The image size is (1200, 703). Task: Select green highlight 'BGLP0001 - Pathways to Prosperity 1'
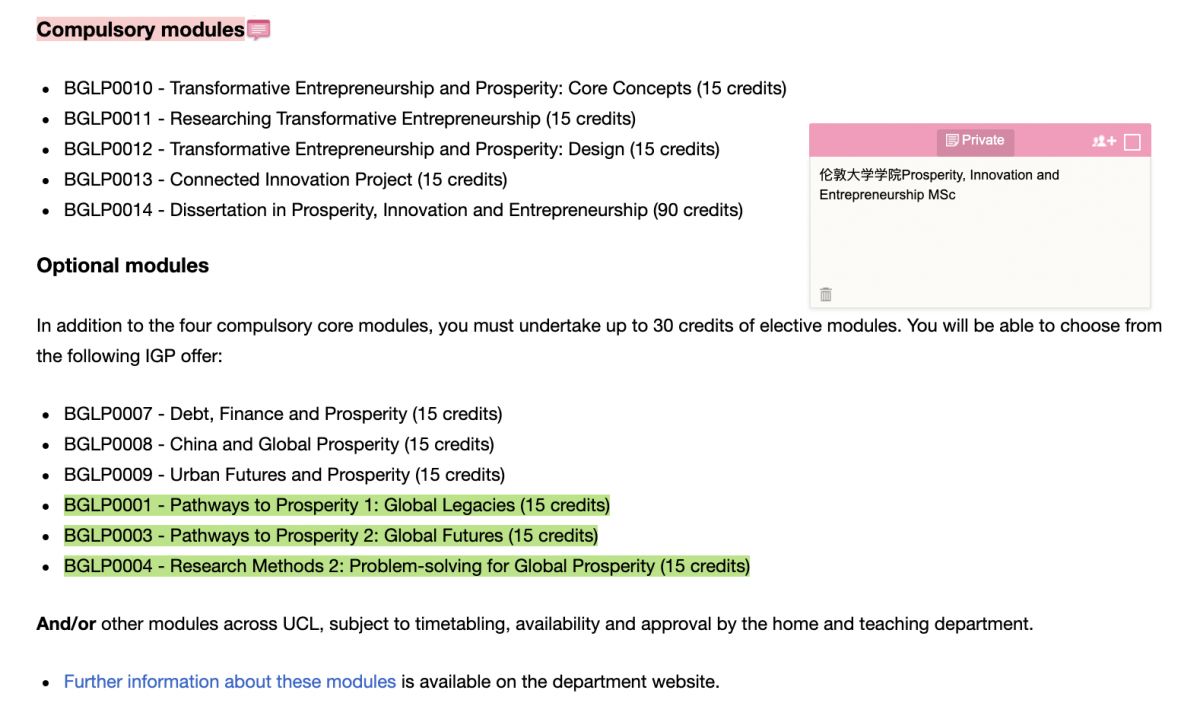coord(337,505)
